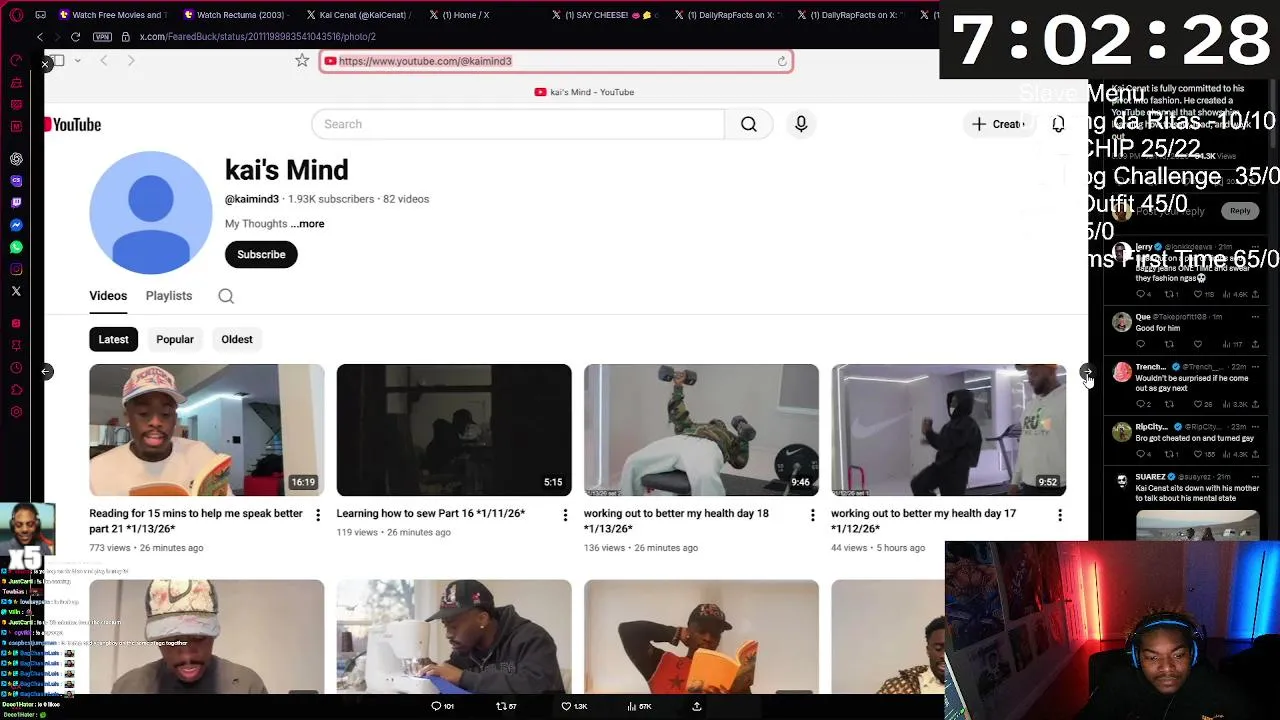Click voice search microphone icon
This screenshot has height=720, width=1280.
pyautogui.click(x=801, y=124)
